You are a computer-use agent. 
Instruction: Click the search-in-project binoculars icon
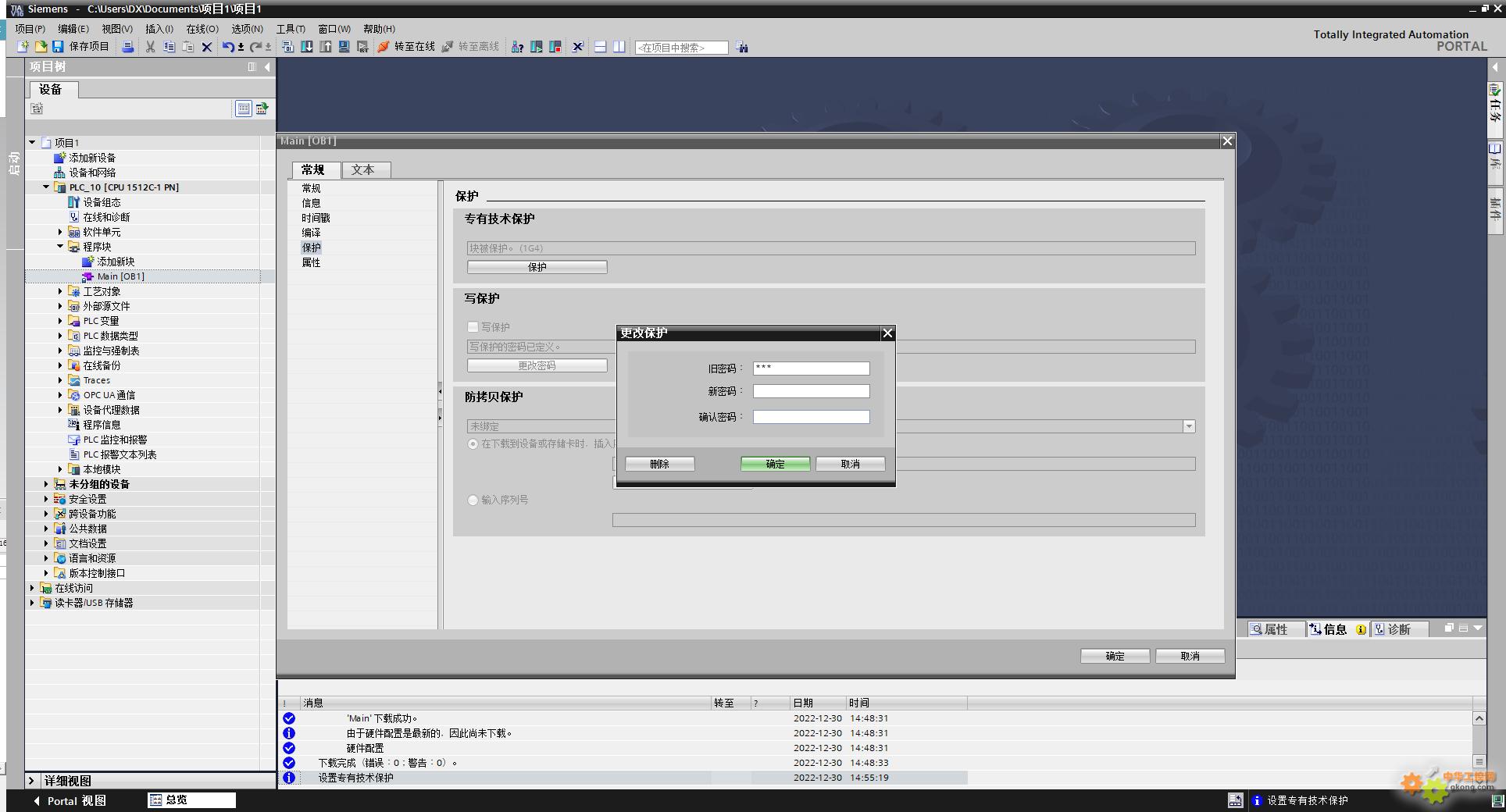pos(741,47)
